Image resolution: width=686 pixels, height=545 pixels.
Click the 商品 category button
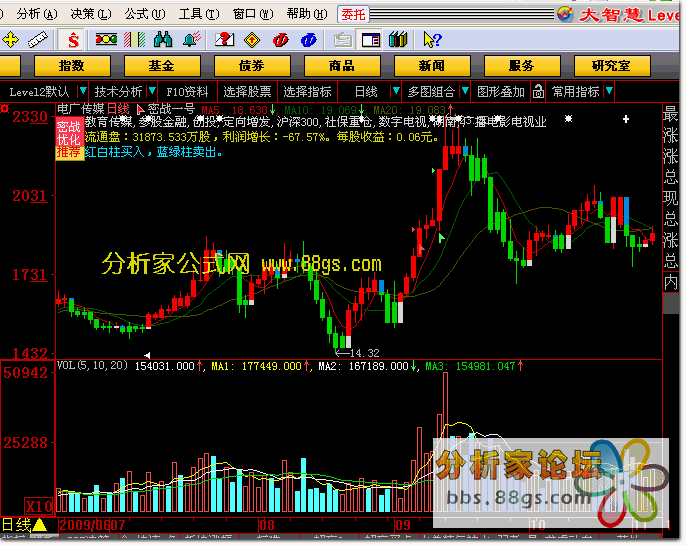point(342,66)
